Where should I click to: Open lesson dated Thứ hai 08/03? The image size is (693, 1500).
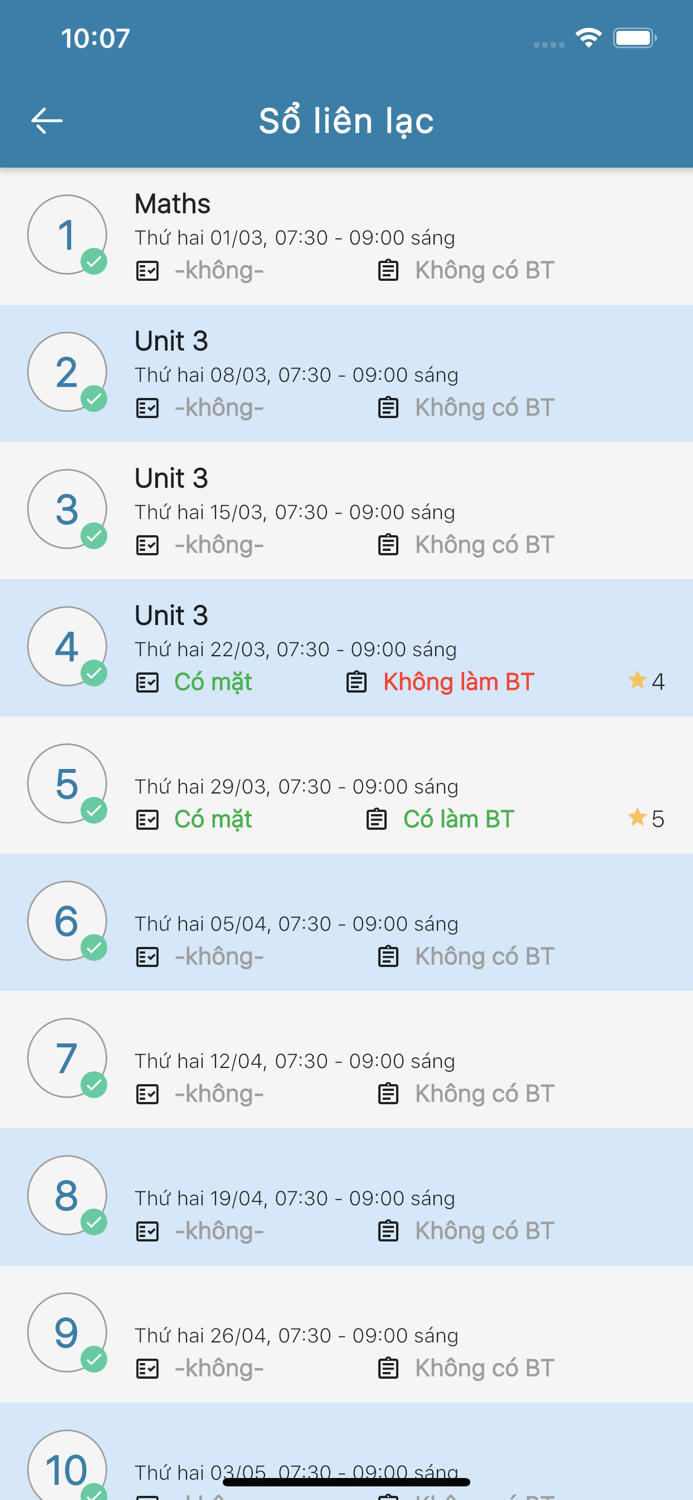point(296,375)
